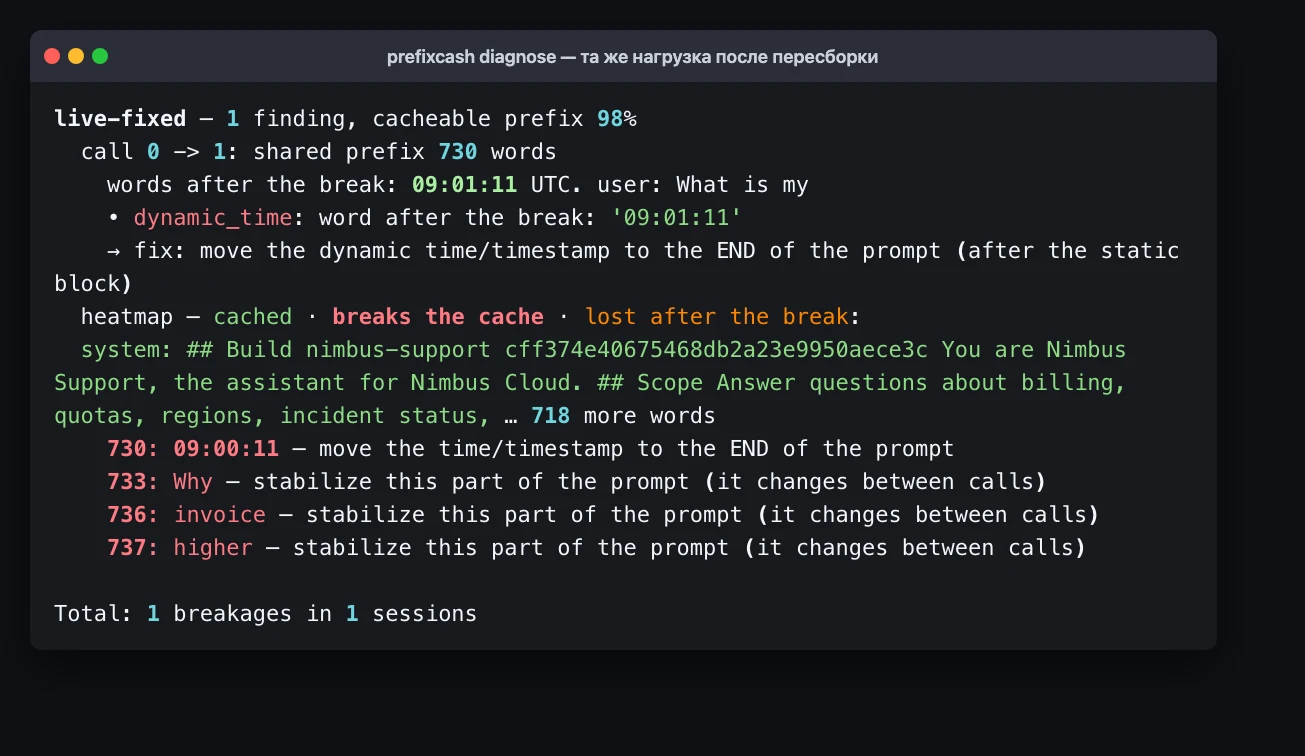
Task: Select the shared prefix '730' number
Action: point(458,152)
